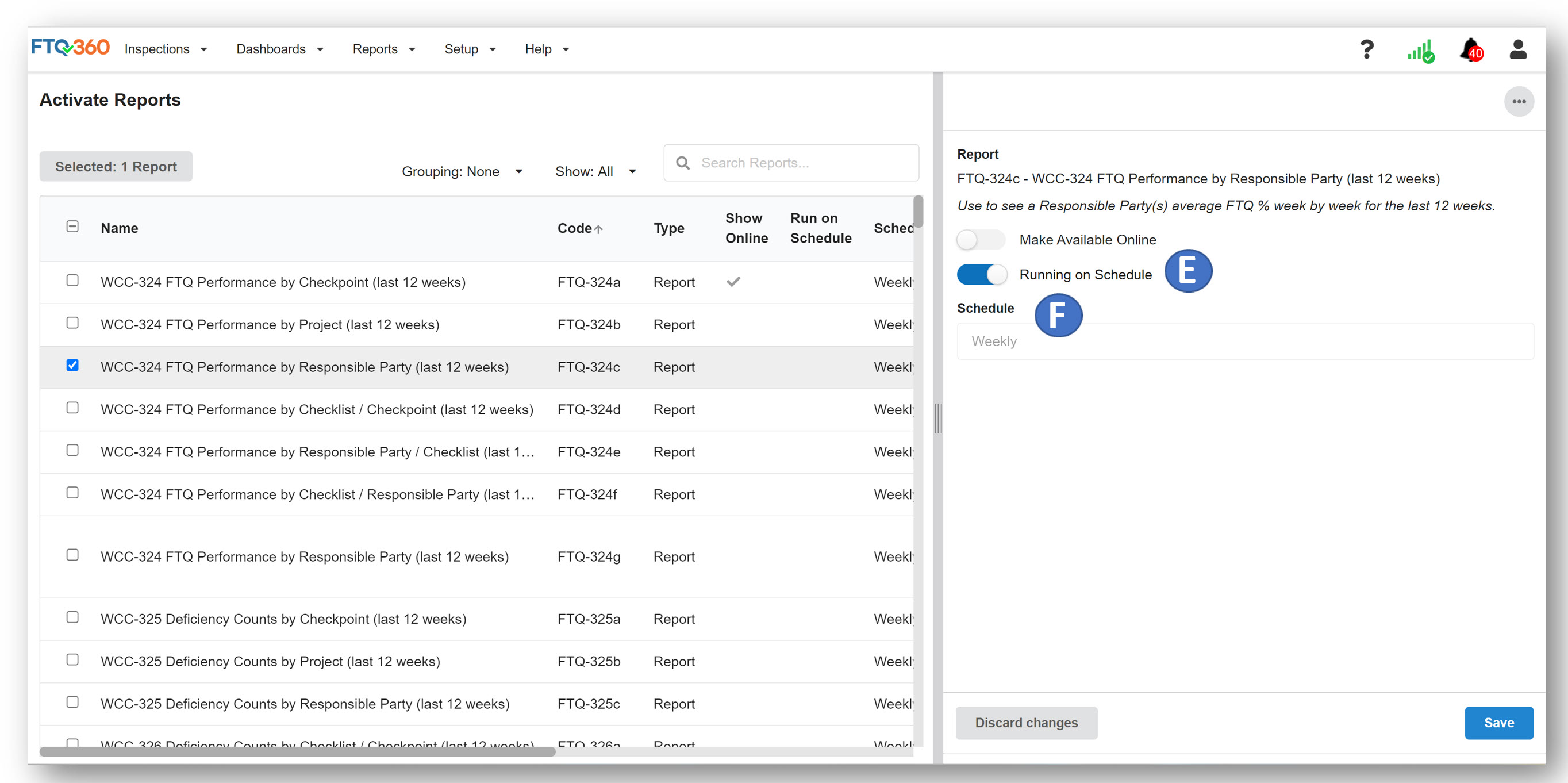Click the horizontal table scrollbar

pyautogui.click(x=297, y=751)
